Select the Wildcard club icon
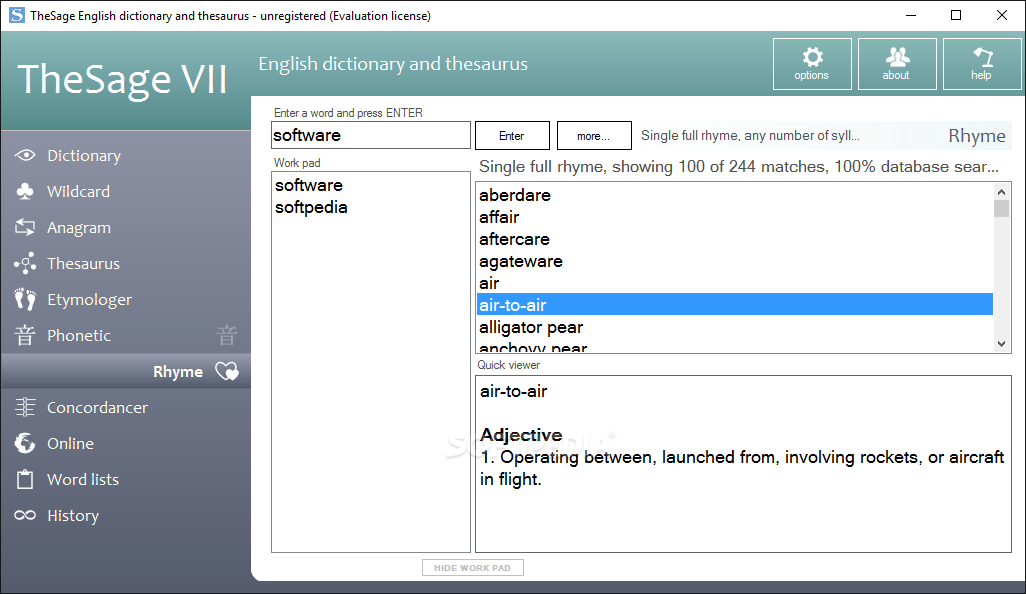This screenshot has height=594, width=1026. [x=25, y=192]
